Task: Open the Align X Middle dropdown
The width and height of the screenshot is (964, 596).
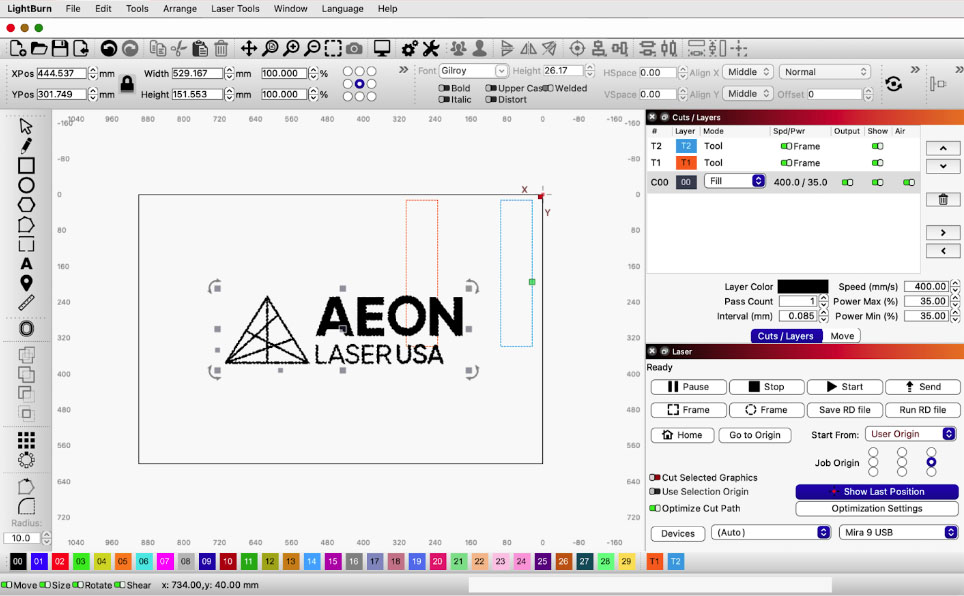Action: (x=748, y=72)
